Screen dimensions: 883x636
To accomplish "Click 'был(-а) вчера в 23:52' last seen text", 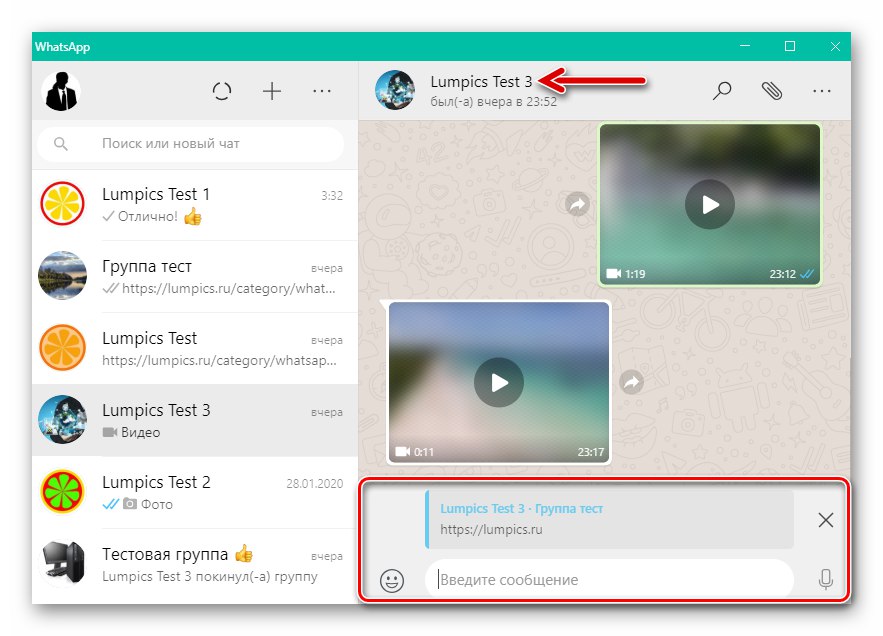I will (493, 102).
